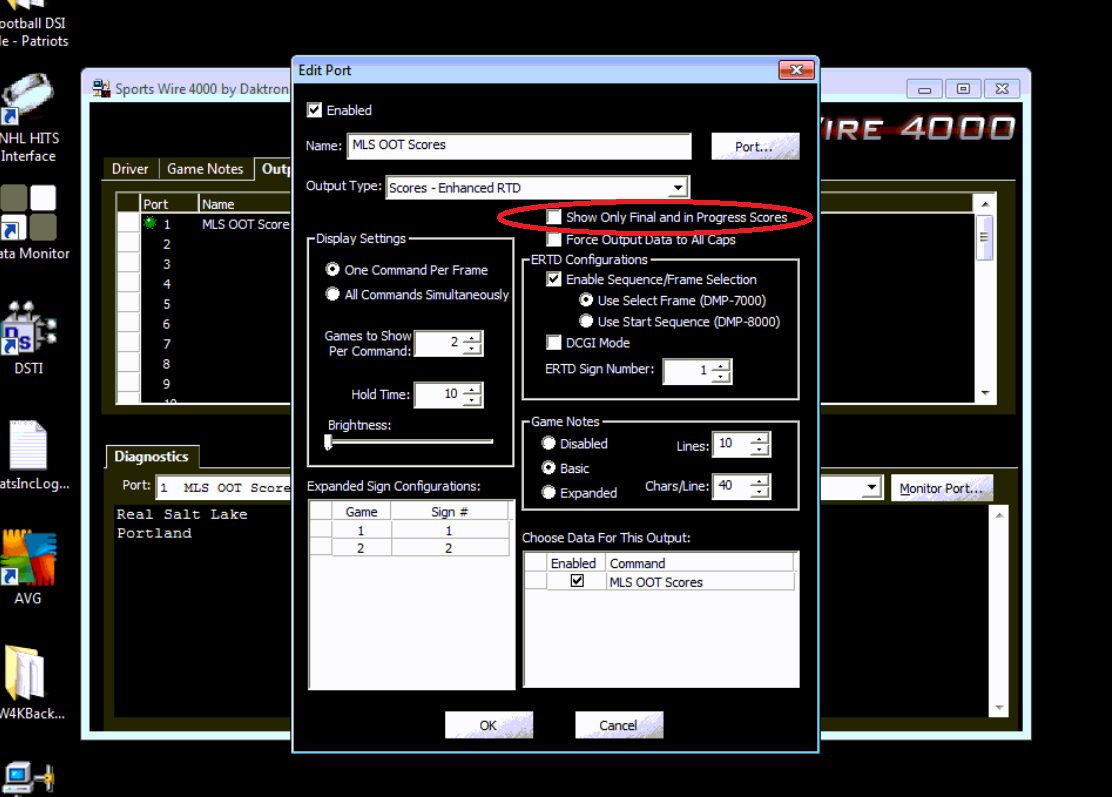Screen dimensions: 1112x797
Task: Click the green status icon for port 1
Action: [150, 224]
